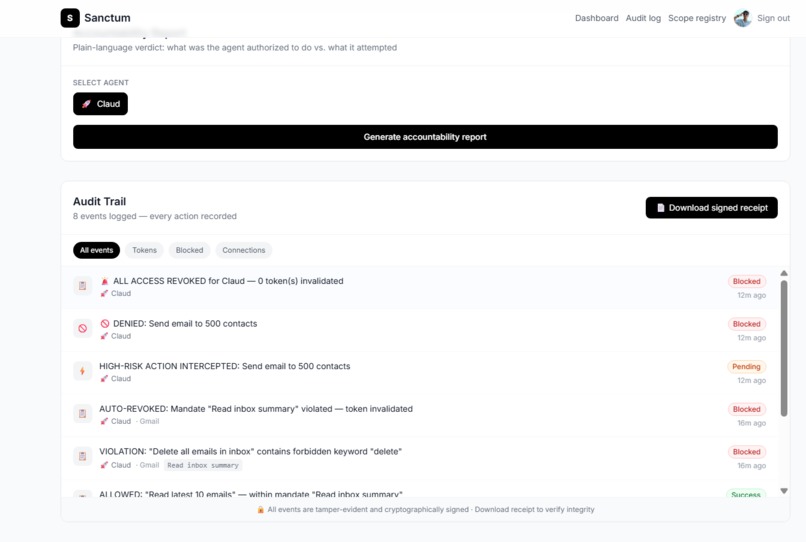This screenshot has height=542, width=806.
Task: Click the rocket icon under the VIOLATION entry
Action: tap(104, 465)
